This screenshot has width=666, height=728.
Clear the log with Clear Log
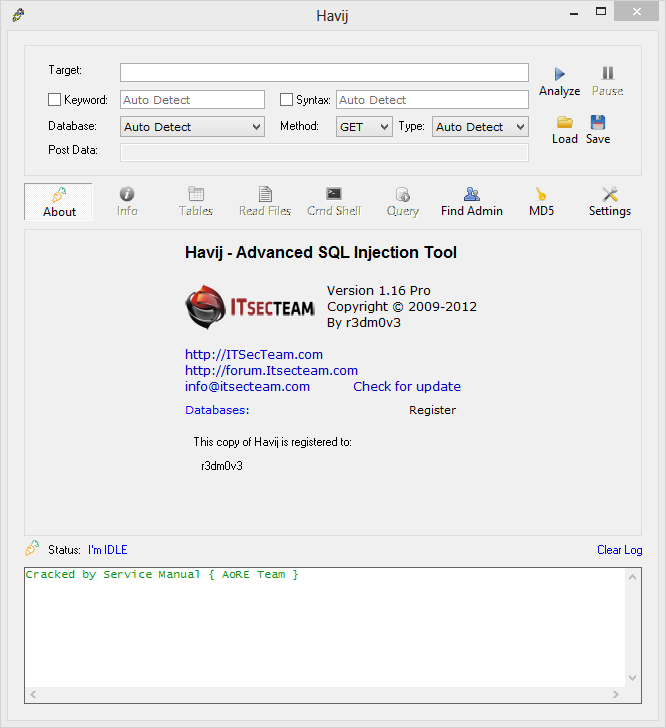click(620, 550)
